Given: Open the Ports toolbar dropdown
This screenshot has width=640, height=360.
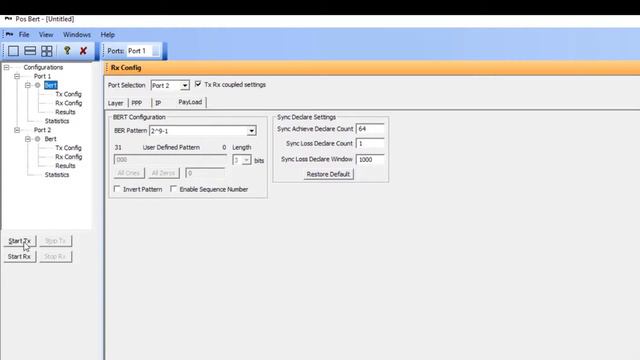Looking at the screenshot, I should point(156,51).
